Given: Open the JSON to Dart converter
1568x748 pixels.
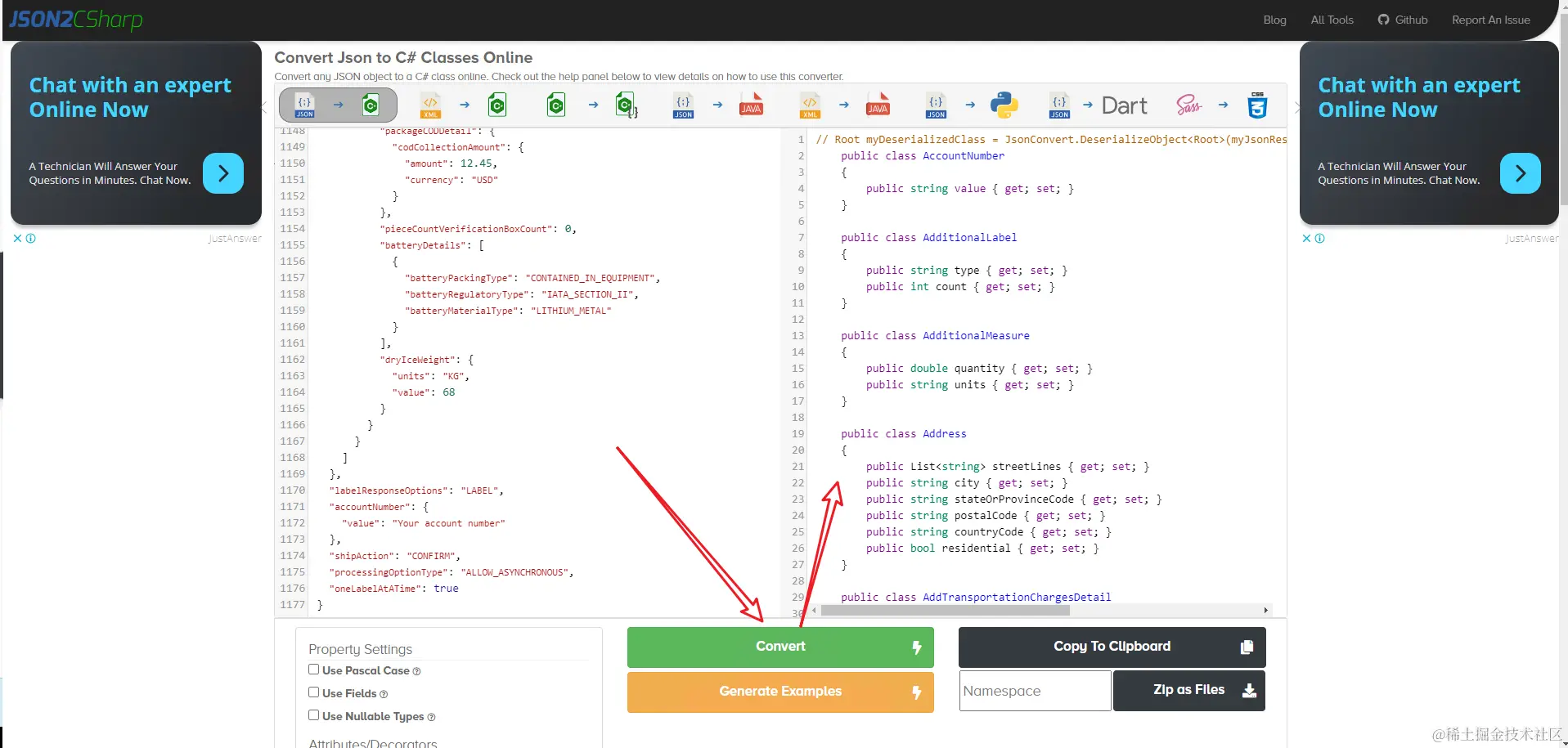Looking at the screenshot, I should [x=1098, y=105].
